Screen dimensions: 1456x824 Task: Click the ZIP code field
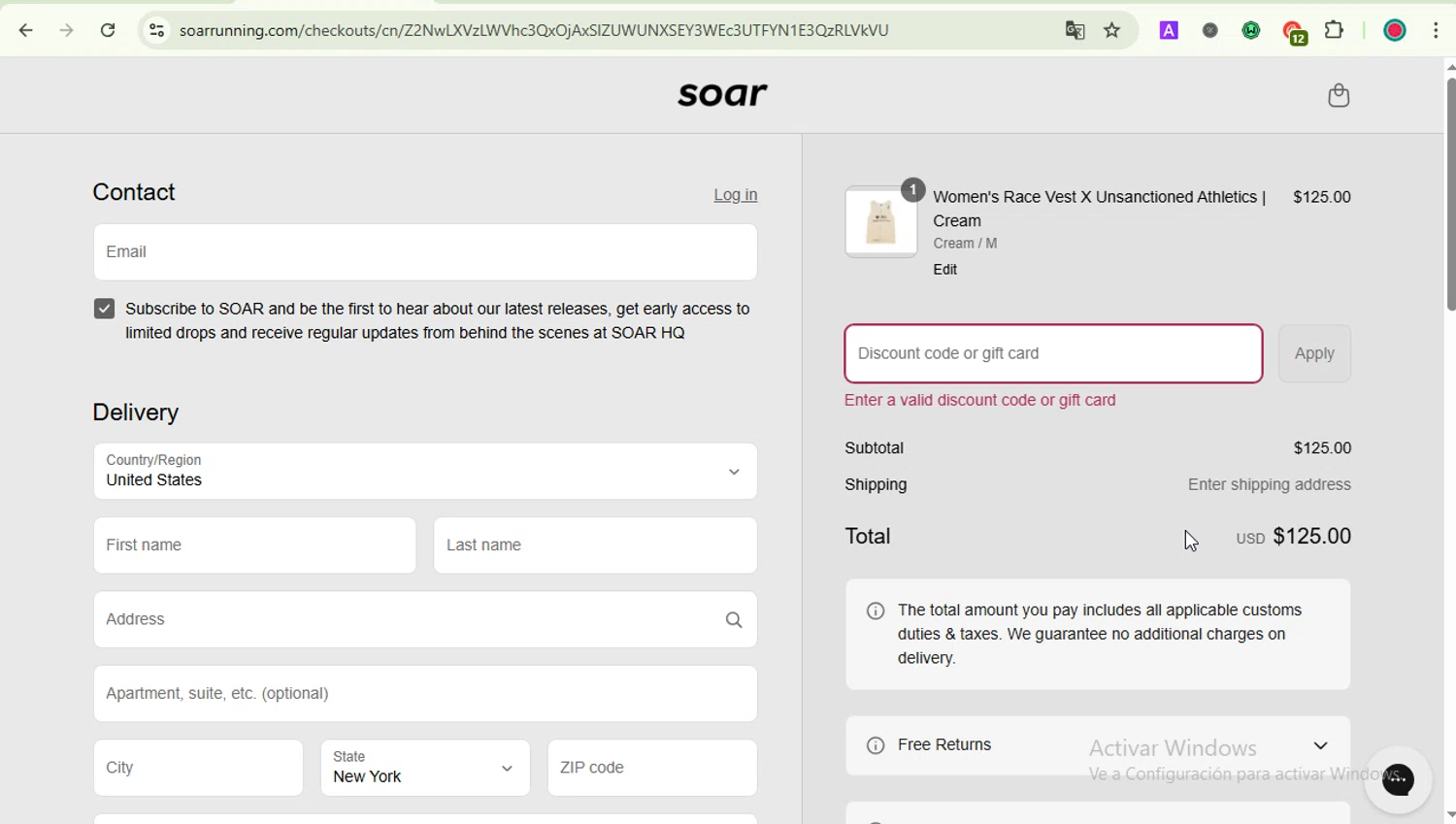(652, 768)
